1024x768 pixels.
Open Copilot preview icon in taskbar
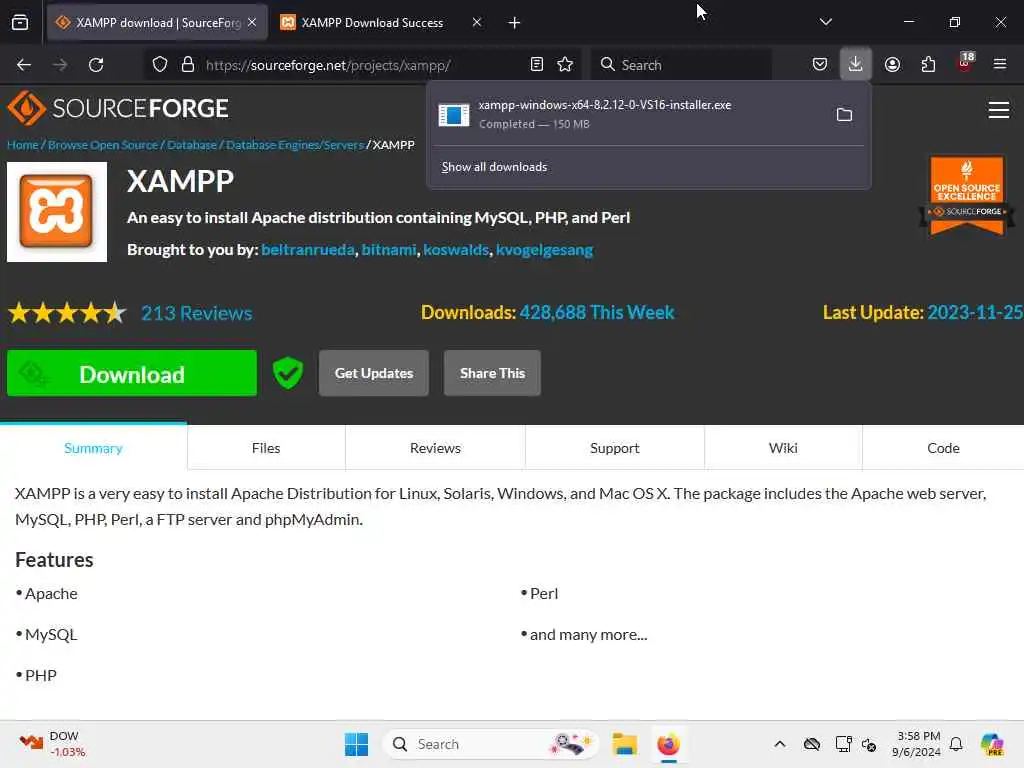pyautogui.click(x=993, y=744)
